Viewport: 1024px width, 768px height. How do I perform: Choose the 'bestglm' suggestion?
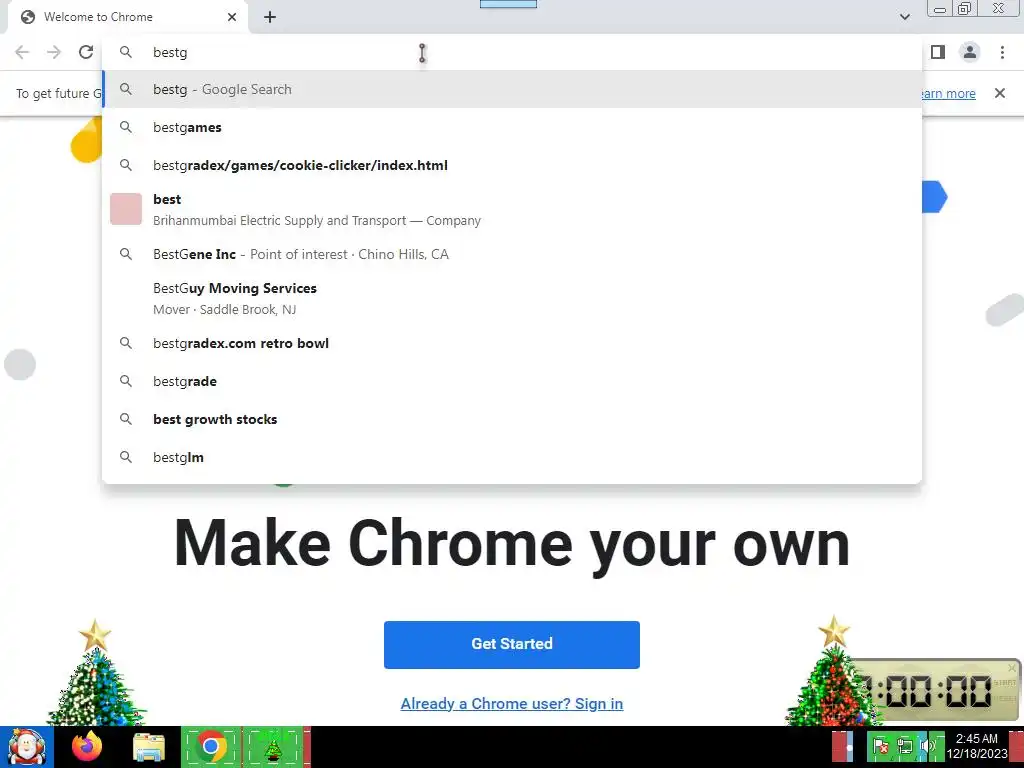pos(512,457)
